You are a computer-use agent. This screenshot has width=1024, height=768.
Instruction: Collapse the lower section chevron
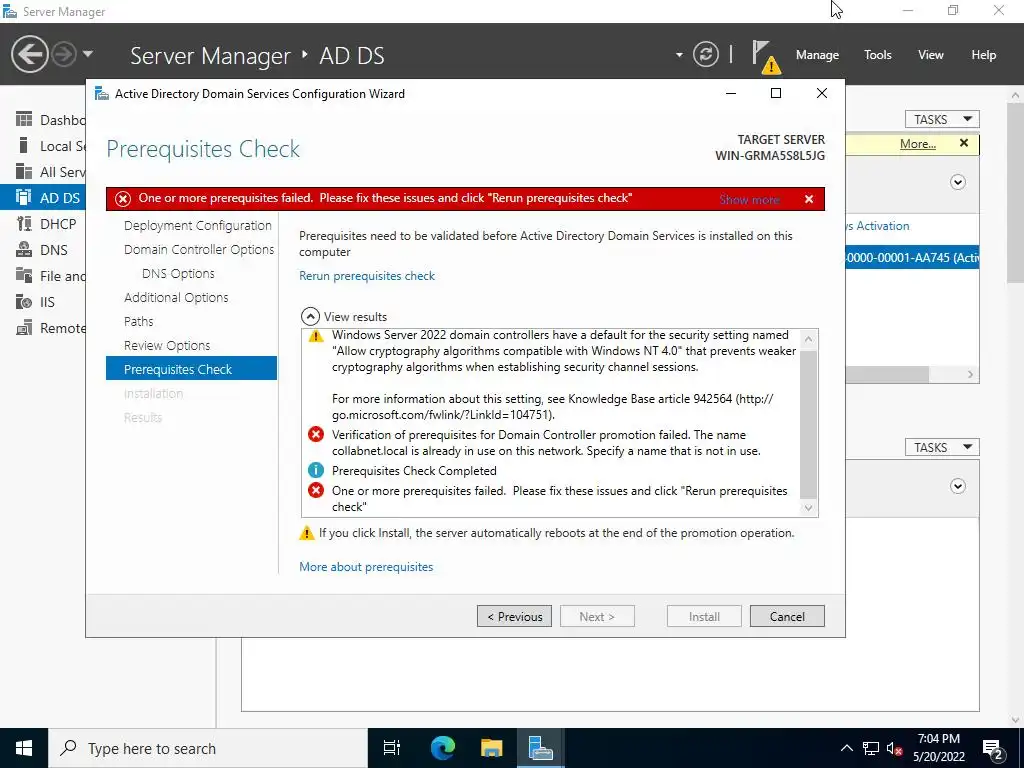957,486
